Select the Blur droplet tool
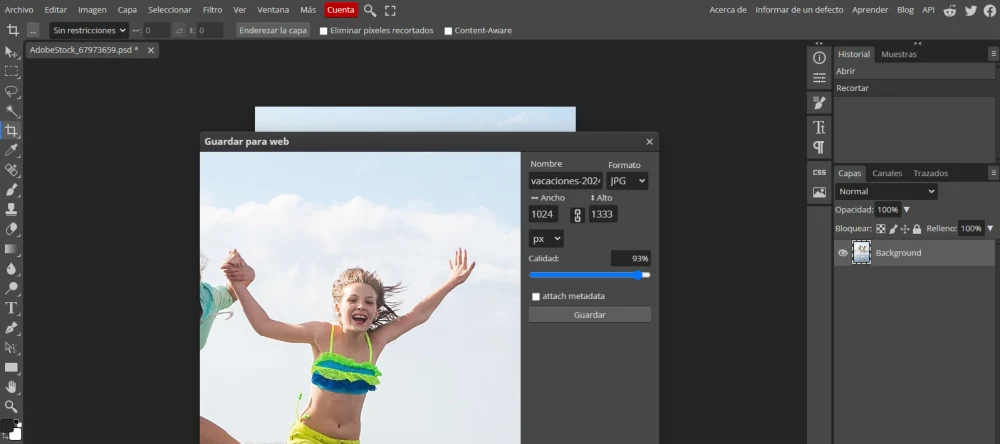The height and width of the screenshot is (444, 1000). click(11, 269)
